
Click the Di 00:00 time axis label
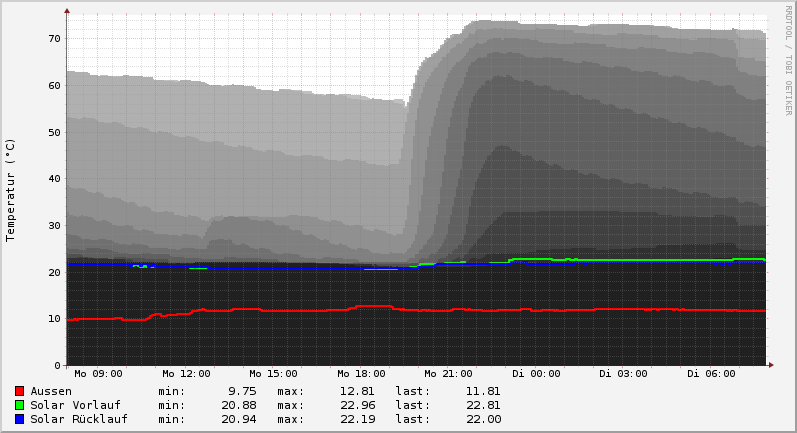[536, 374]
